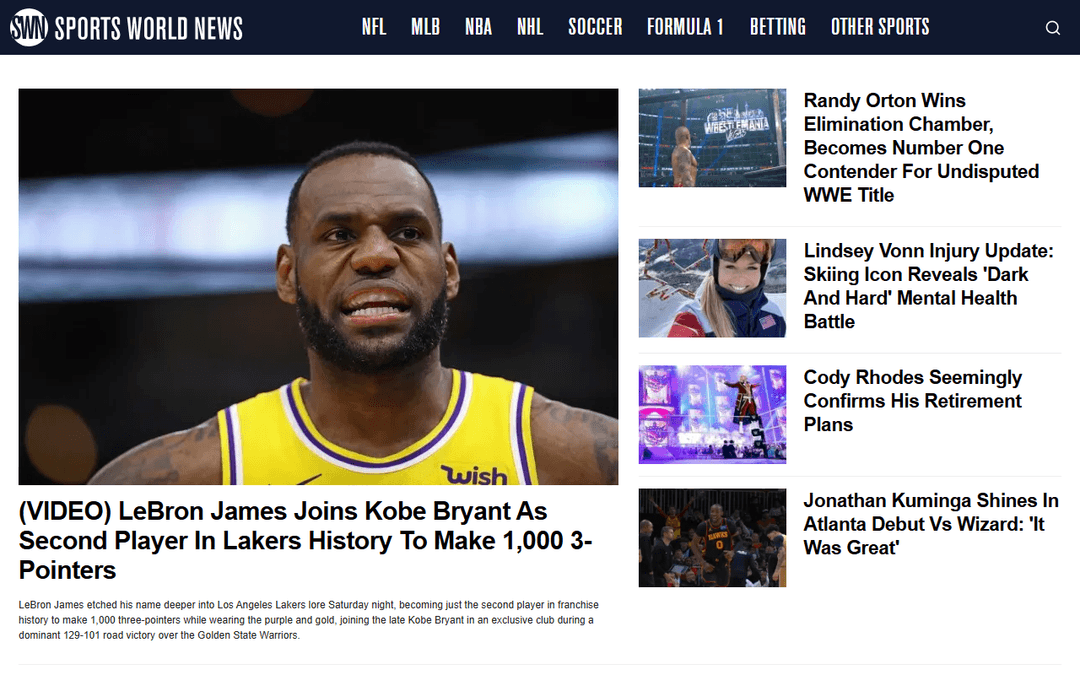Viewport: 1080px width, 675px height.
Task: Open the Soccer section
Action: pos(595,27)
